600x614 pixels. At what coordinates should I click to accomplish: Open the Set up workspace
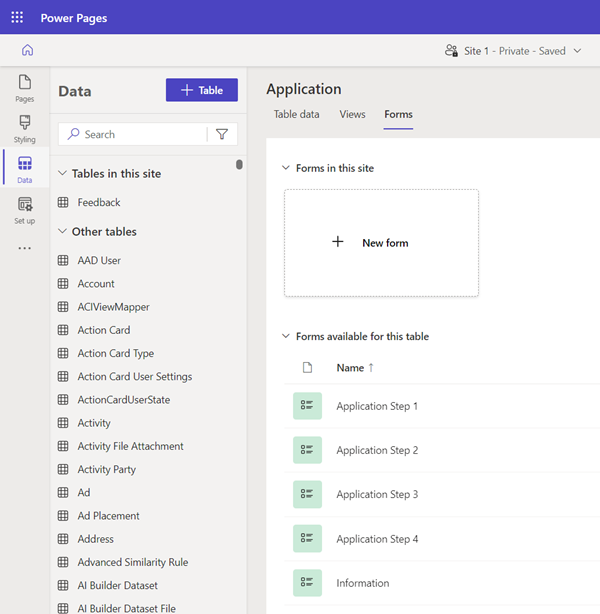(x=25, y=210)
